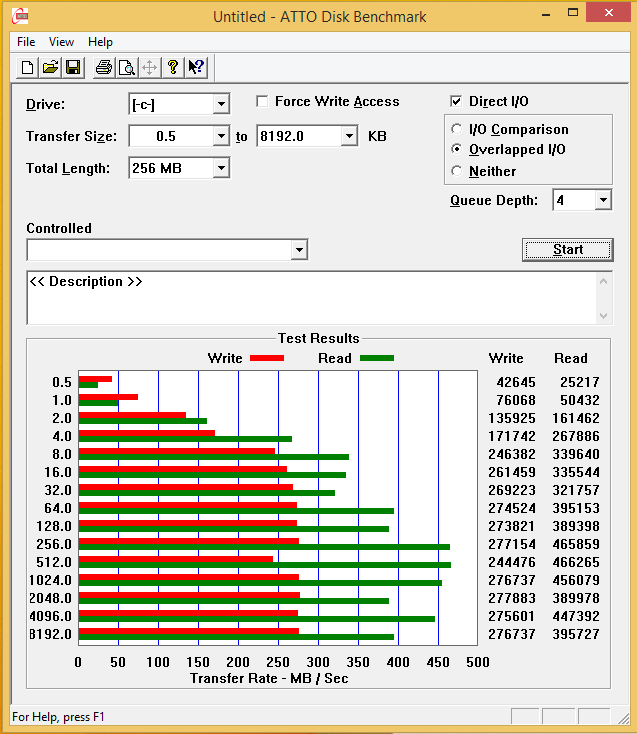The height and width of the screenshot is (734, 637).
Task: Open the View menu
Action: (61, 42)
